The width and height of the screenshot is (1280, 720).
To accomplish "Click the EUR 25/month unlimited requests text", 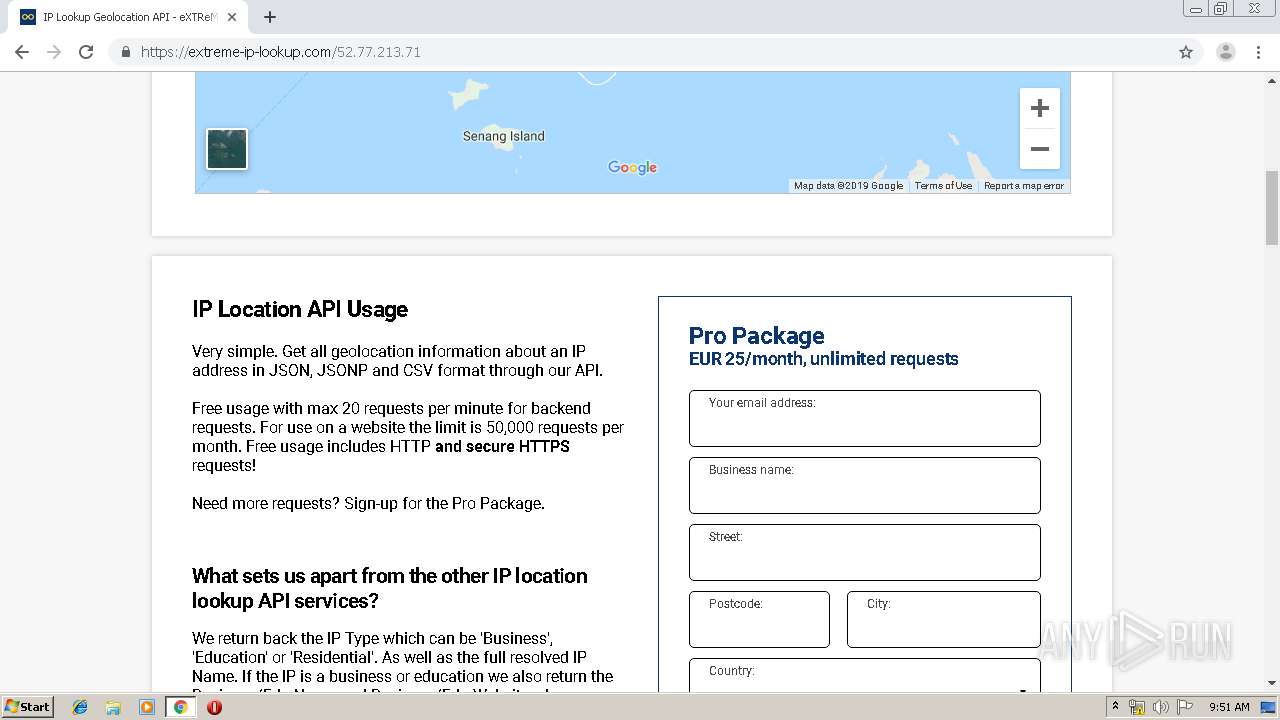I will pos(824,359).
